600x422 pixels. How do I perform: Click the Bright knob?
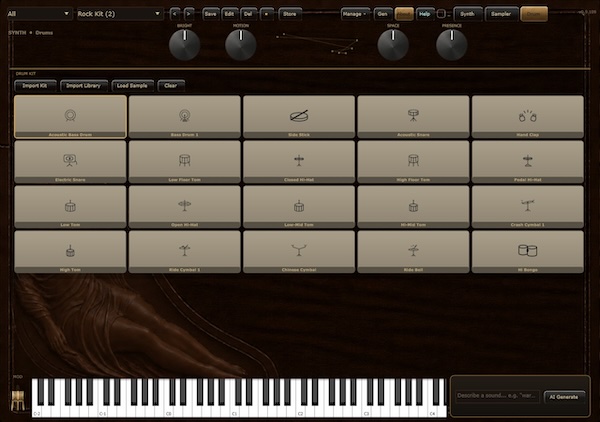184,45
